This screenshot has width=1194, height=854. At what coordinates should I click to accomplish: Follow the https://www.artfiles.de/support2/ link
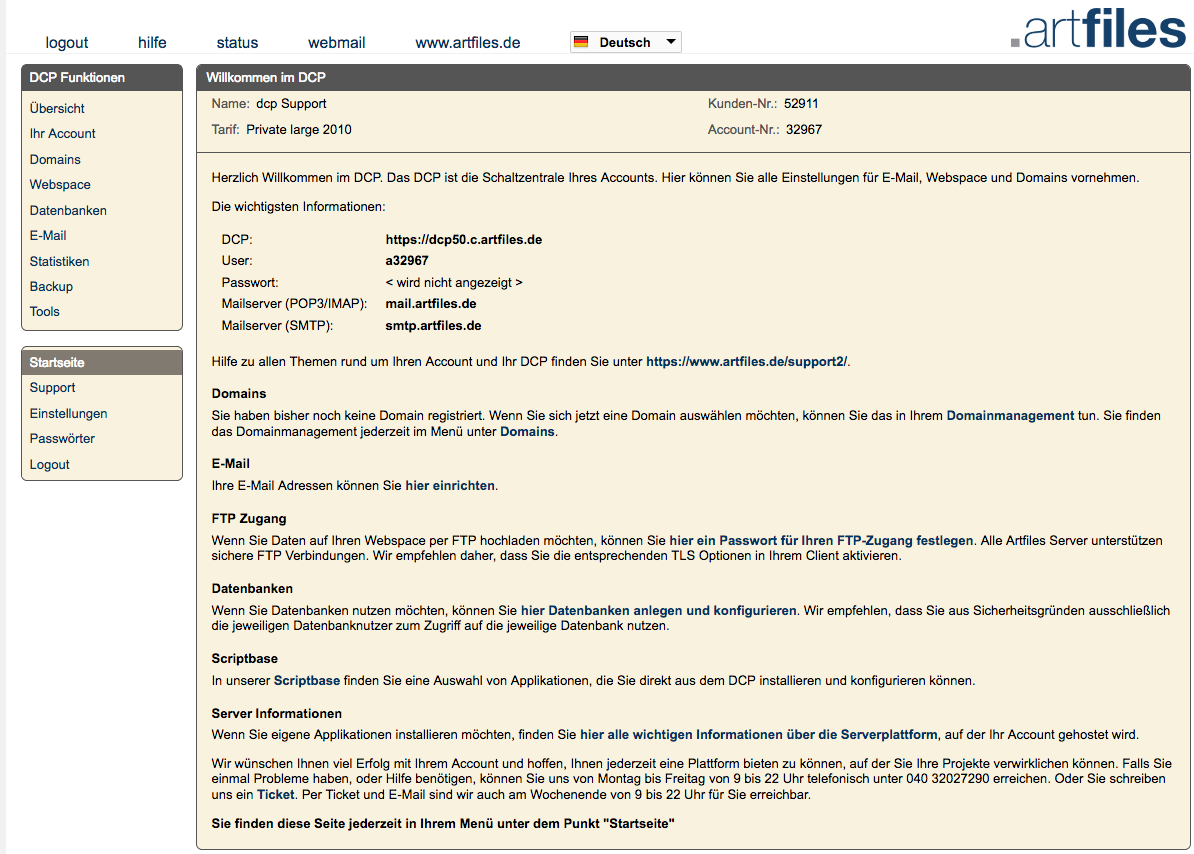point(746,362)
